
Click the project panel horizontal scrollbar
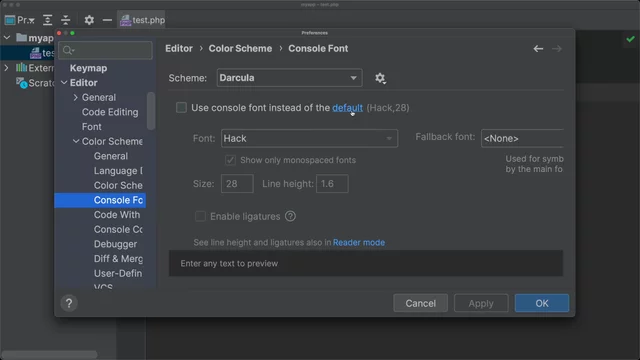pyautogui.click(x=49, y=354)
